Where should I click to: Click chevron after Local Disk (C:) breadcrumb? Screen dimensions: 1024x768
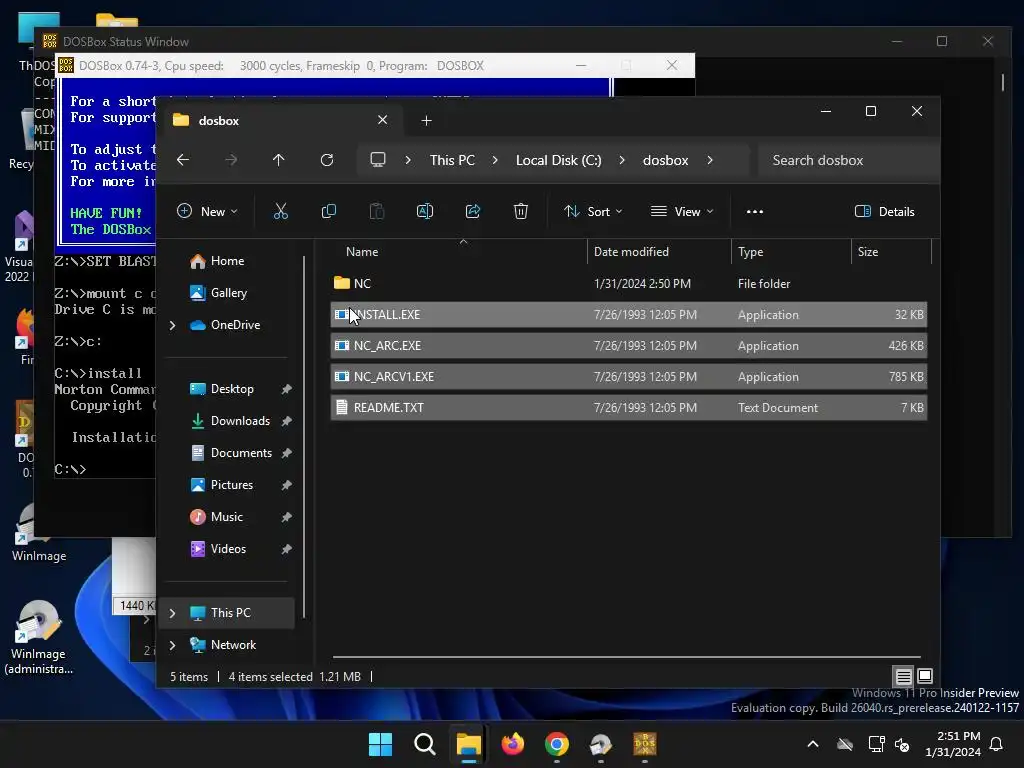(622, 160)
